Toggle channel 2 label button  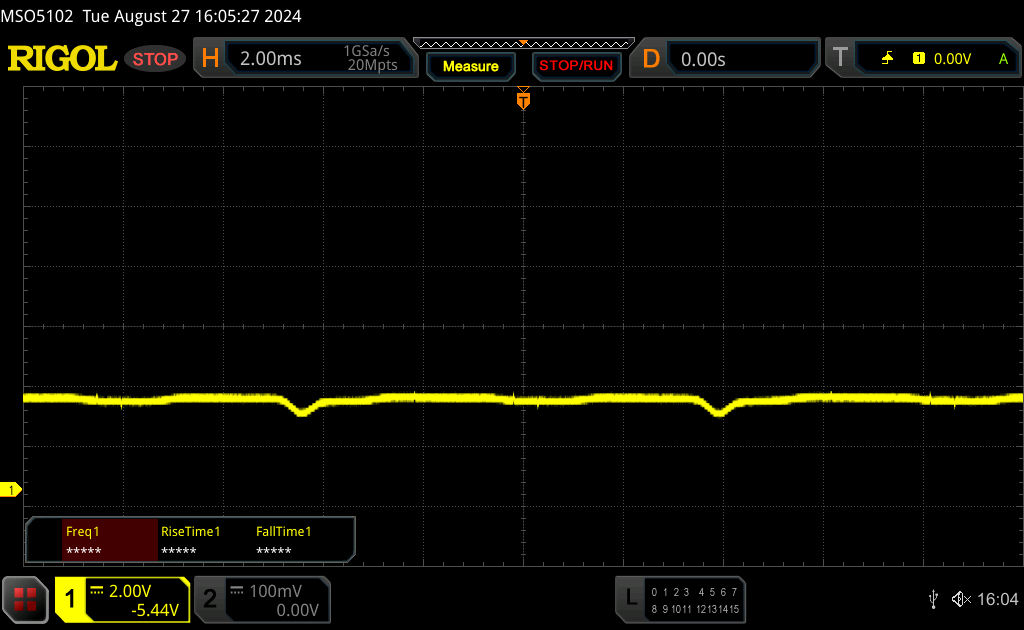tap(210, 599)
